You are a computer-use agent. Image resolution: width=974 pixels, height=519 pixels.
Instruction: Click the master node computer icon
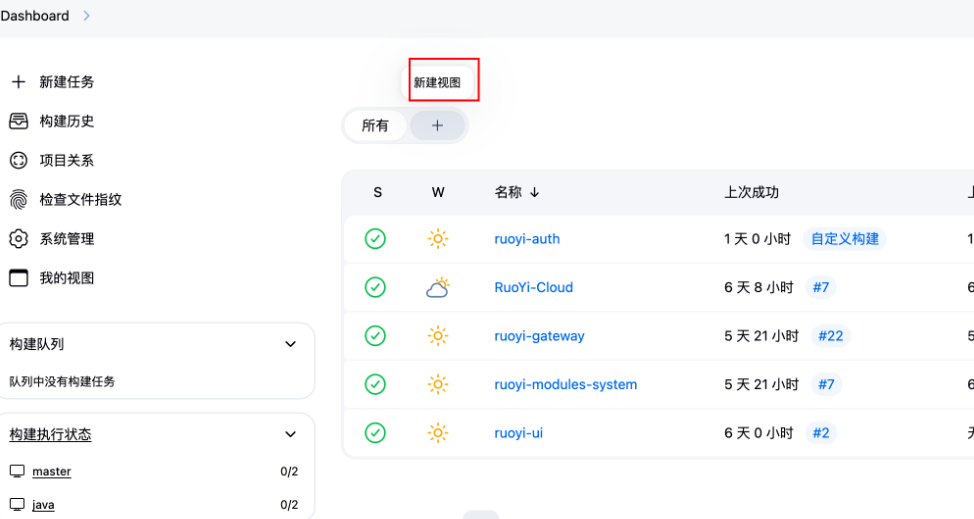[17, 471]
